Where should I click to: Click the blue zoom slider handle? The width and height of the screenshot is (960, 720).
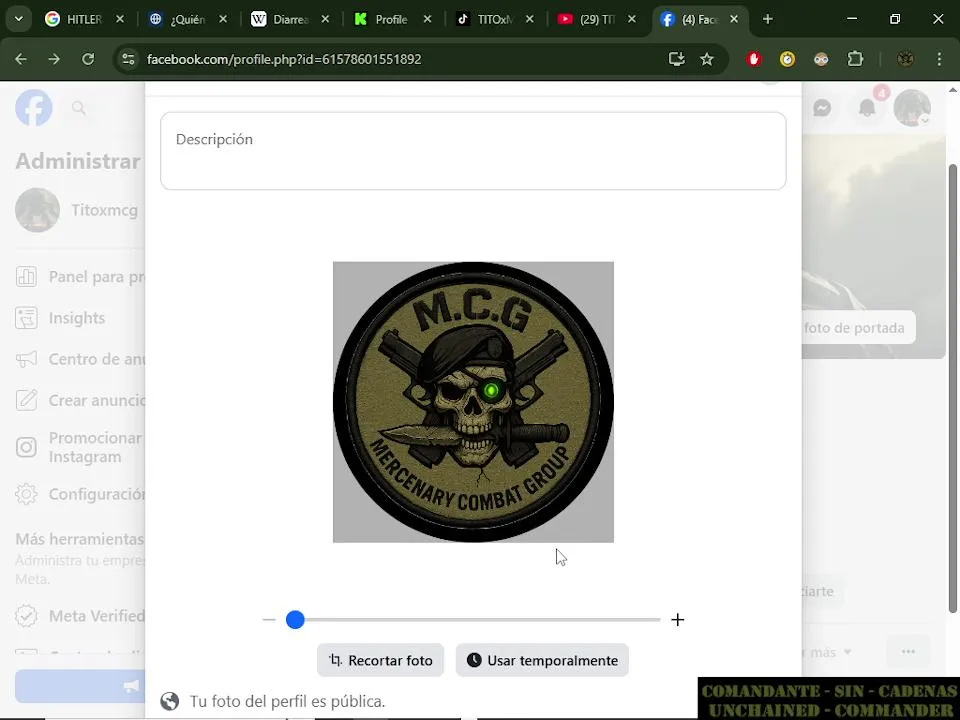tap(295, 620)
